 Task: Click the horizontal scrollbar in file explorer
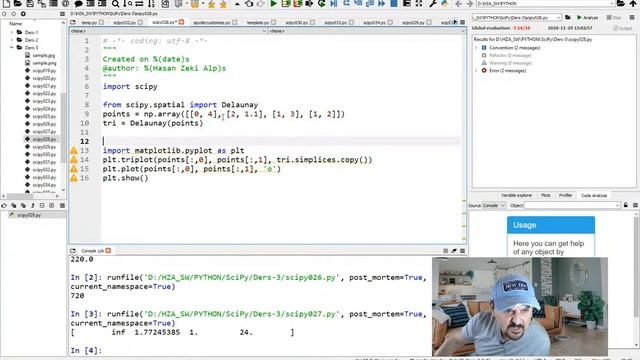(19, 196)
